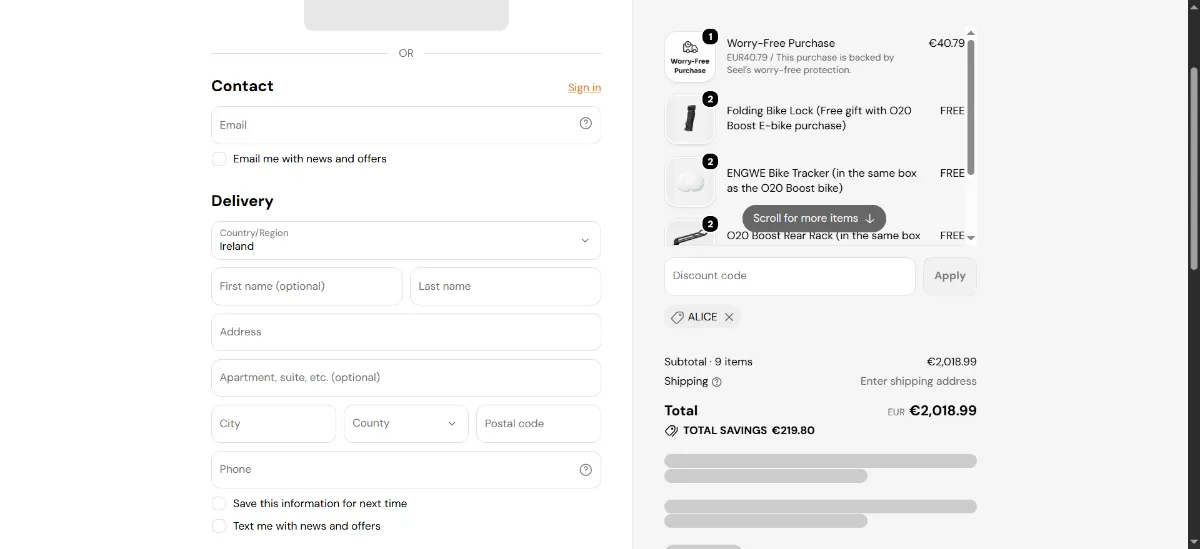Image resolution: width=1200 pixels, height=549 pixels.
Task: Click the Folding Bike Lock thumbnail
Action: [689, 119]
